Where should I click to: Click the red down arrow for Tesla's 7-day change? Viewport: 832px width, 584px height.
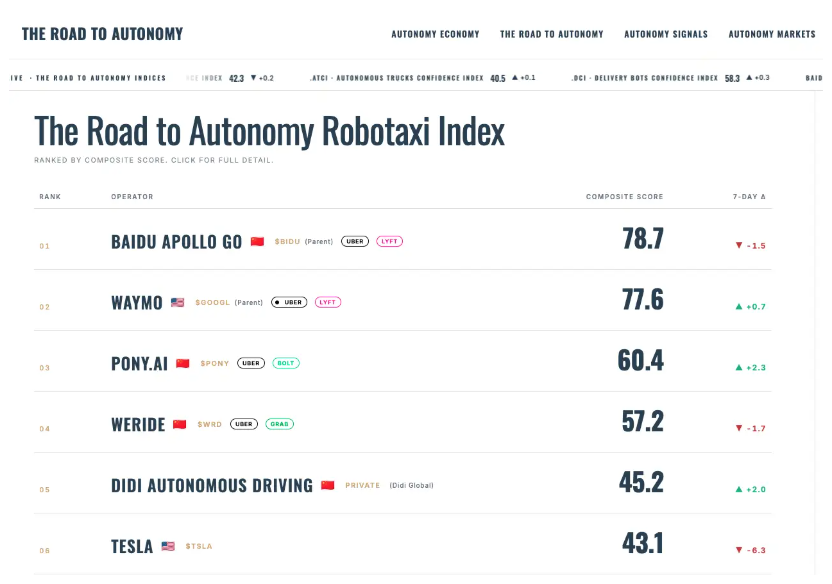pyautogui.click(x=739, y=550)
